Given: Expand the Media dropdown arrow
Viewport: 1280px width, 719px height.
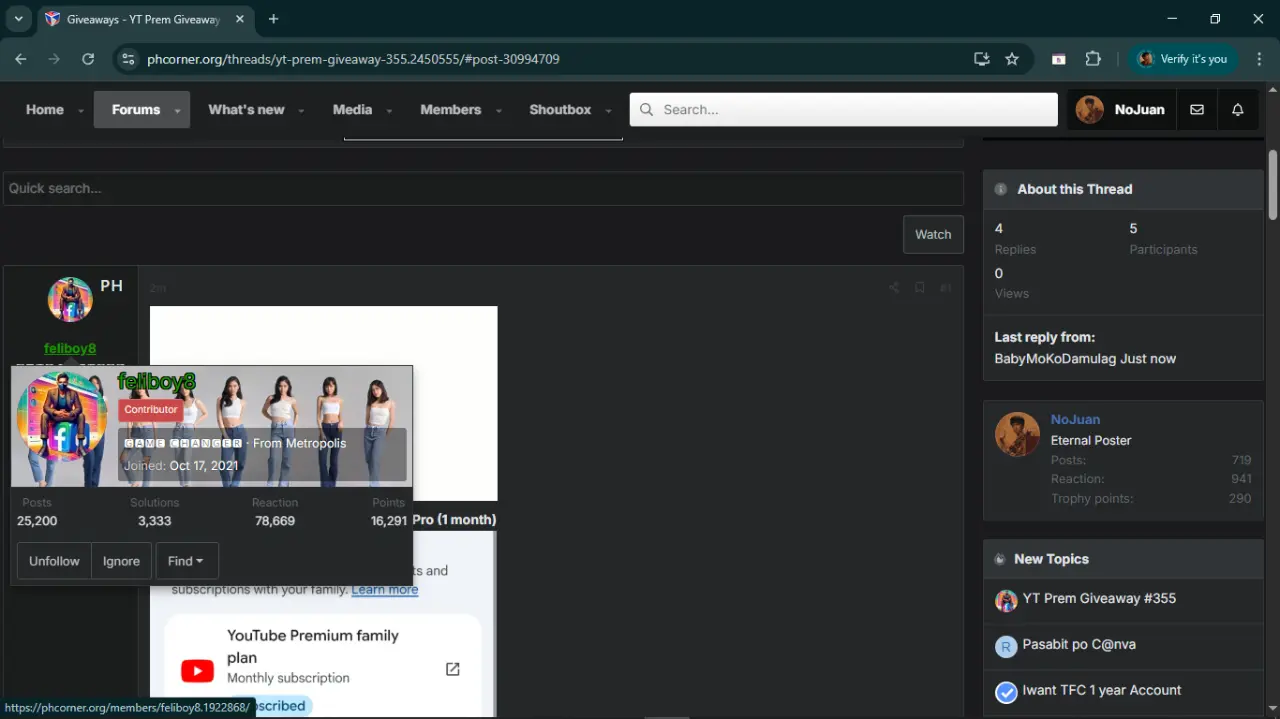Looking at the screenshot, I should coord(389,111).
